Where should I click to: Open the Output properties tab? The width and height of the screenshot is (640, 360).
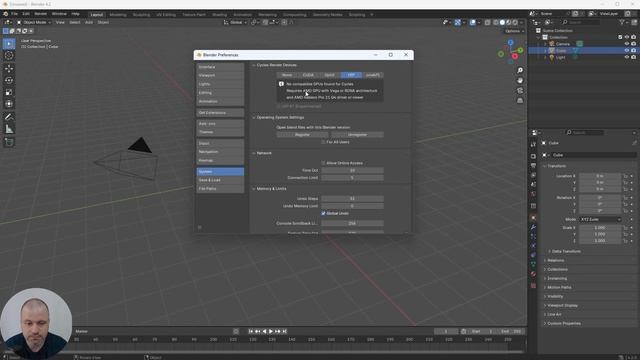coord(533,165)
